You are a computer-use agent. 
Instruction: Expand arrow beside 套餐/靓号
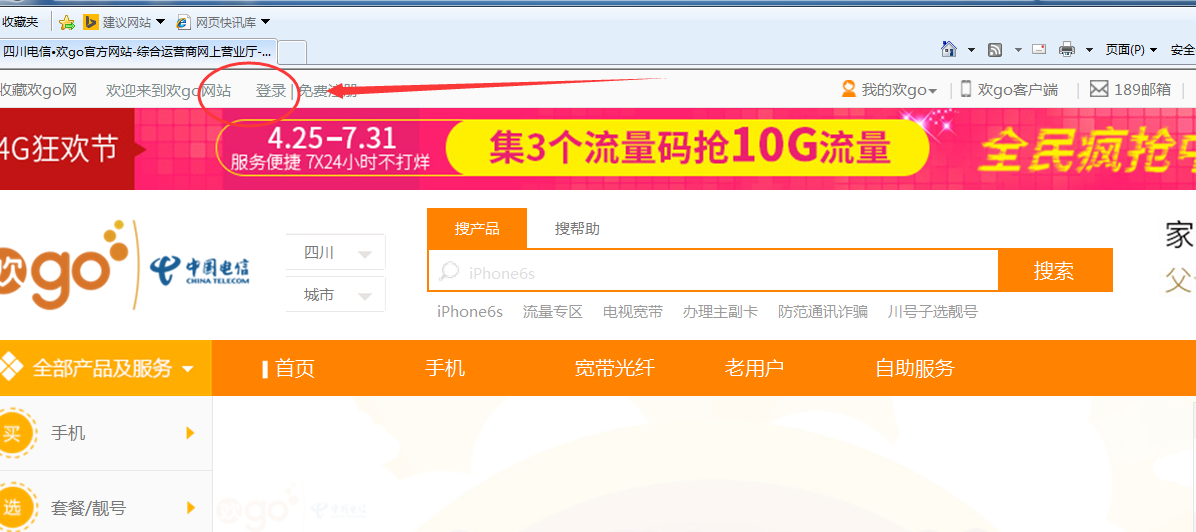pos(191,508)
